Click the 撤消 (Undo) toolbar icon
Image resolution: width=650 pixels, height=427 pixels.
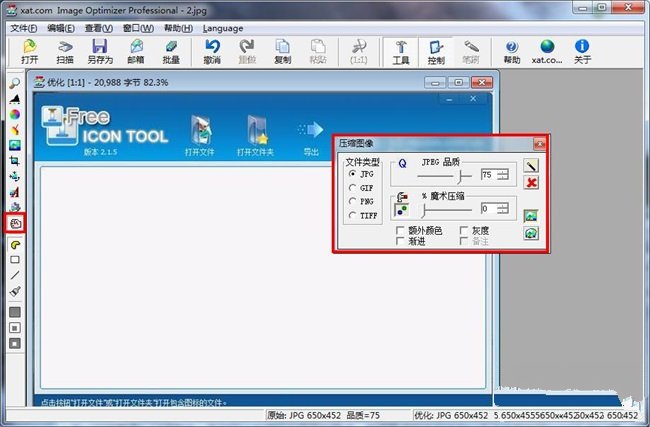[212, 51]
